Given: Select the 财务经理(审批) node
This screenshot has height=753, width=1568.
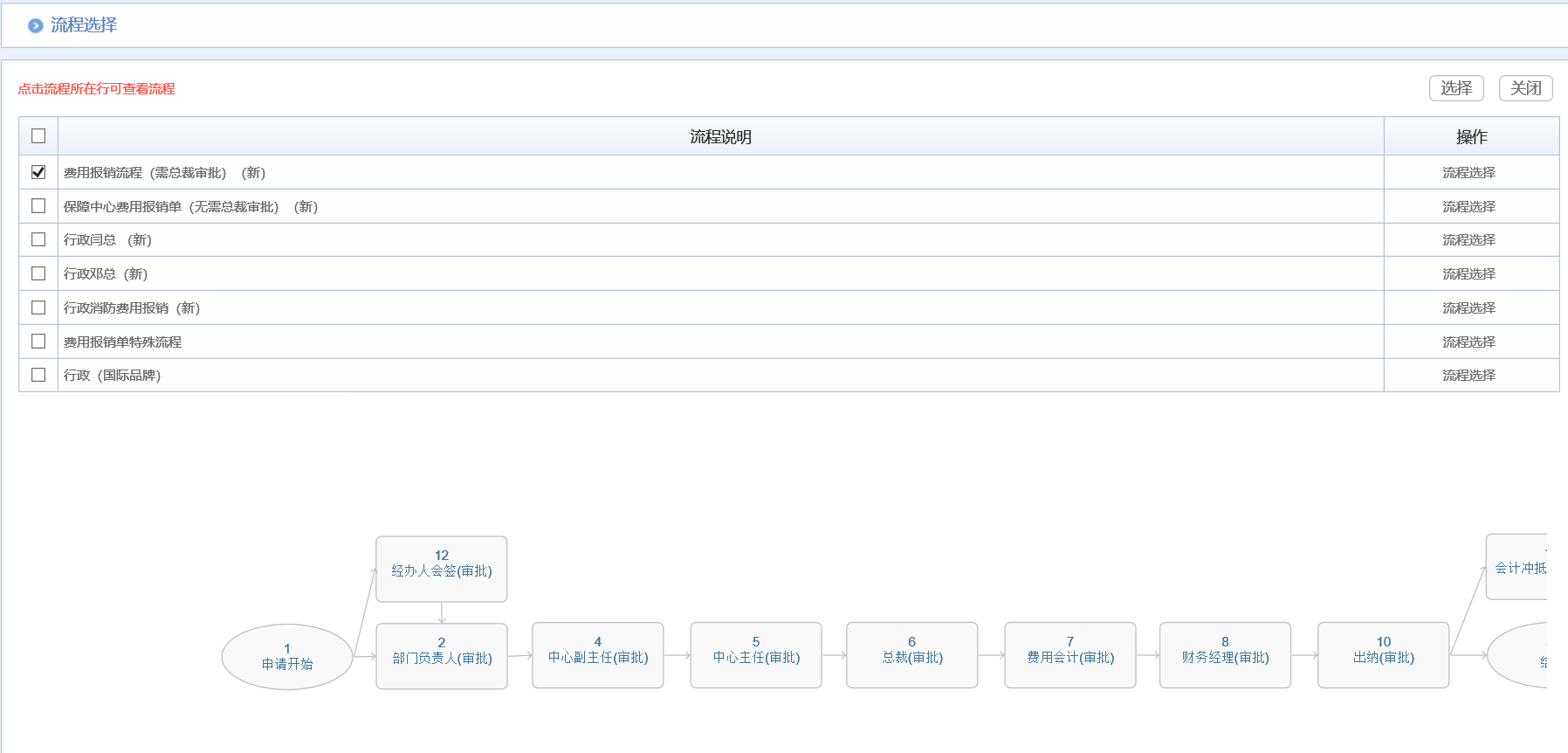Looking at the screenshot, I should pyautogui.click(x=1225, y=655).
